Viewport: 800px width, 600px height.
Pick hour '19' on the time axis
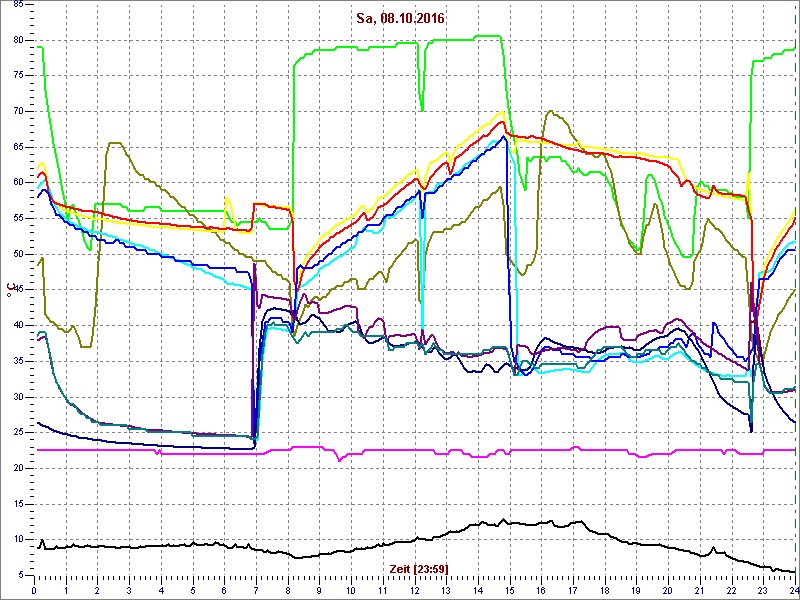tap(637, 590)
